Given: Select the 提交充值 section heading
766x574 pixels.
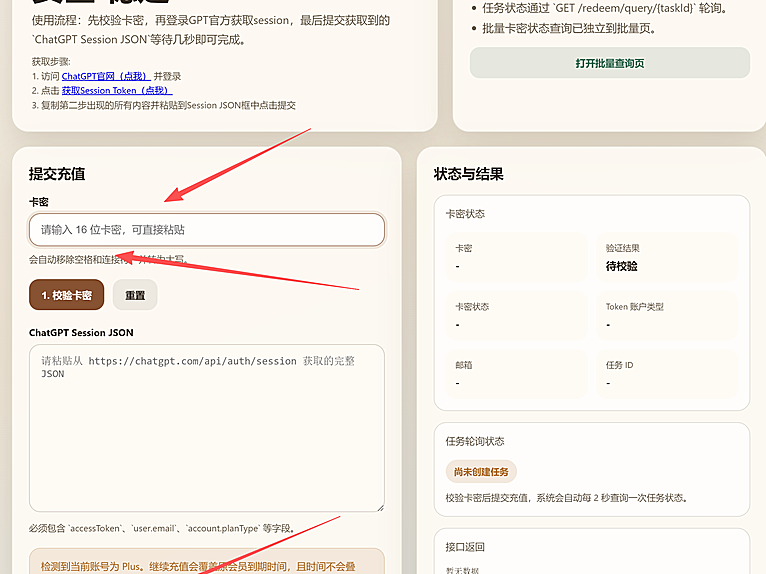Looking at the screenshot, I should 57,174.
